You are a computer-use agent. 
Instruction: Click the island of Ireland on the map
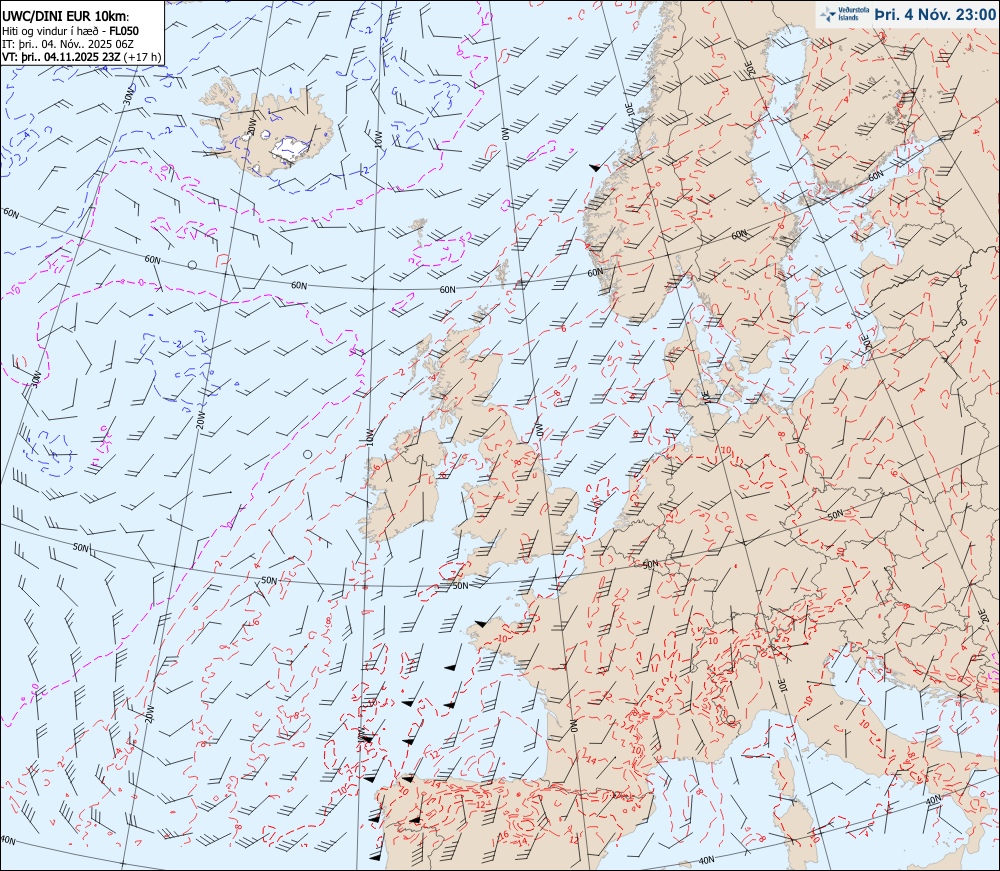tap(406, 483)
